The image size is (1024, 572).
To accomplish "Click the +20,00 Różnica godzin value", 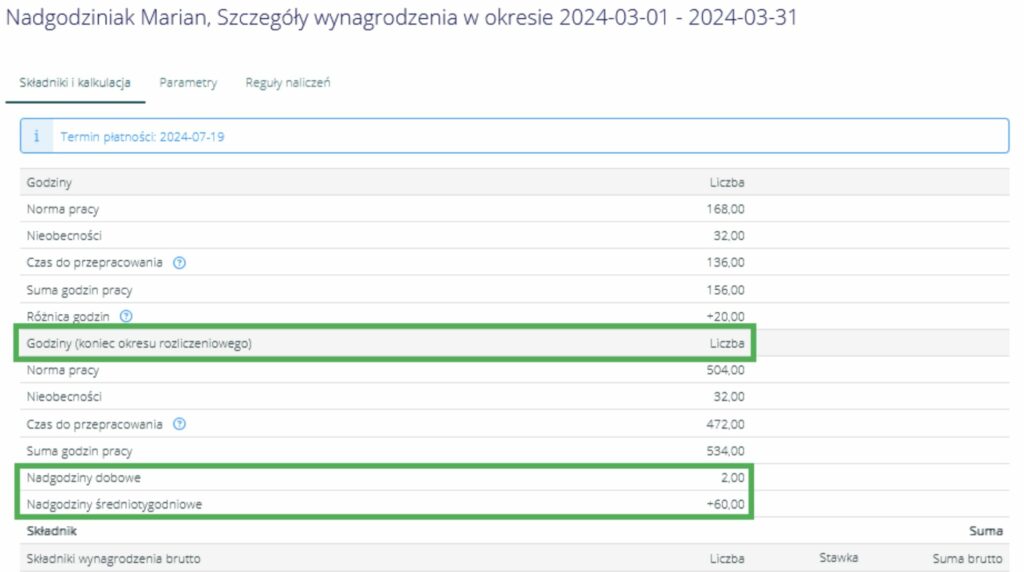I will coord(725,317).
